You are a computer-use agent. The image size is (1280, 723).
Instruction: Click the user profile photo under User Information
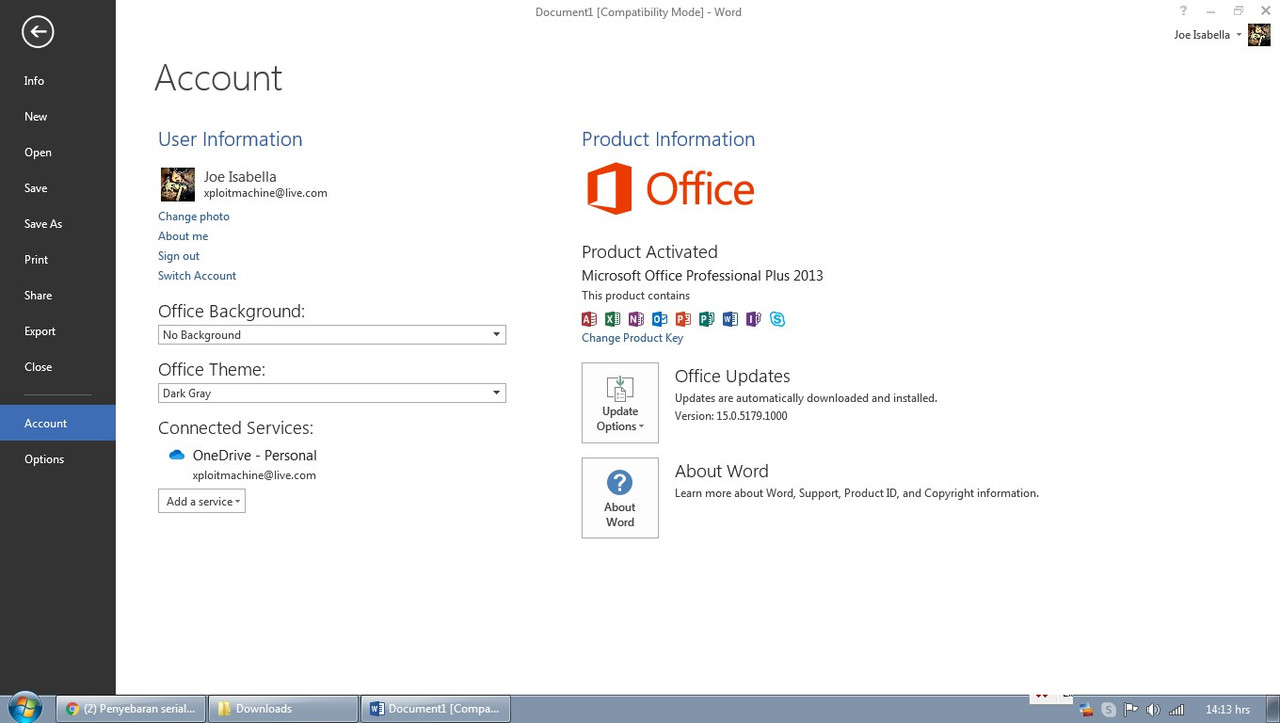(178, 184)
